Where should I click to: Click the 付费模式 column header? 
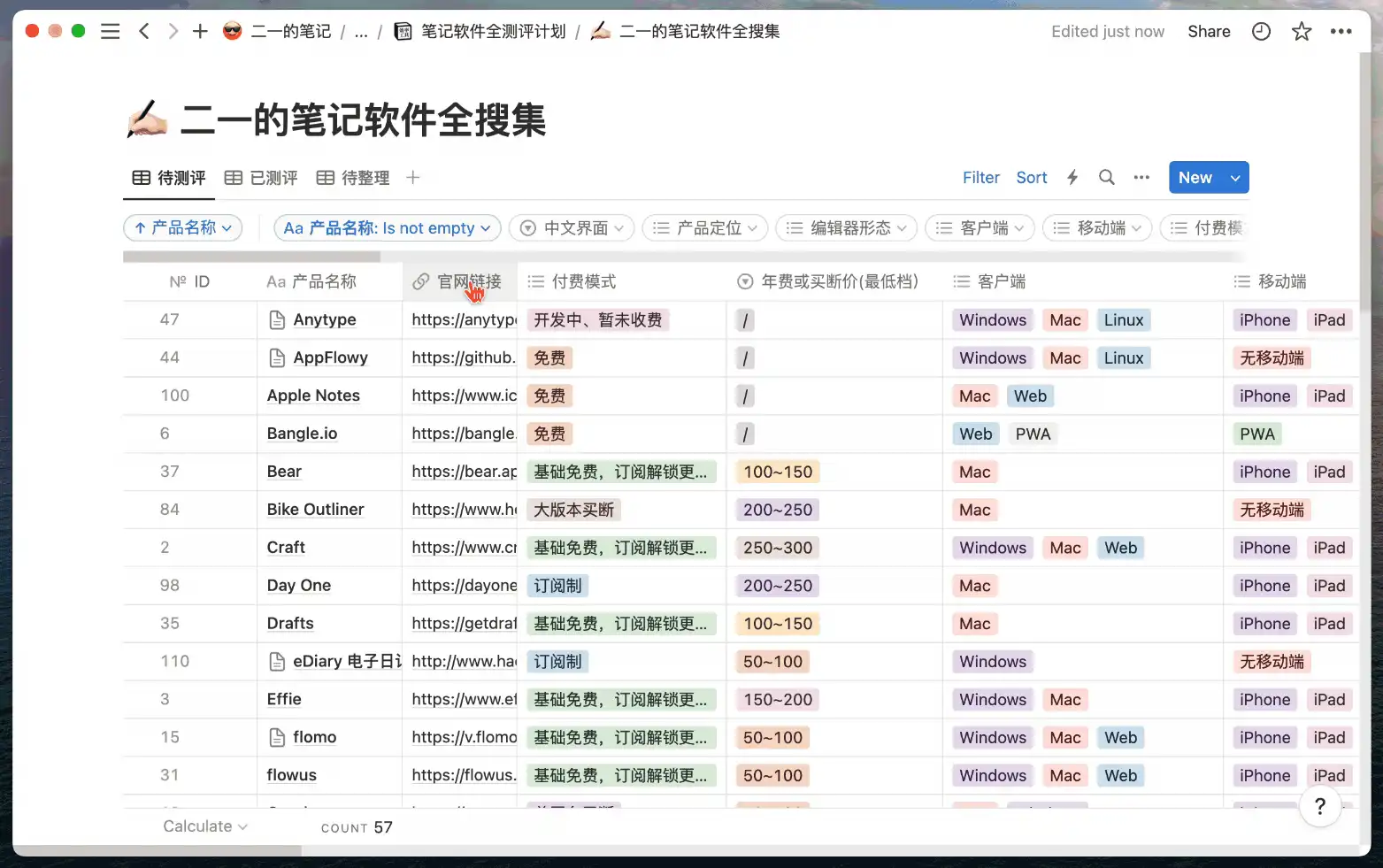583,281
